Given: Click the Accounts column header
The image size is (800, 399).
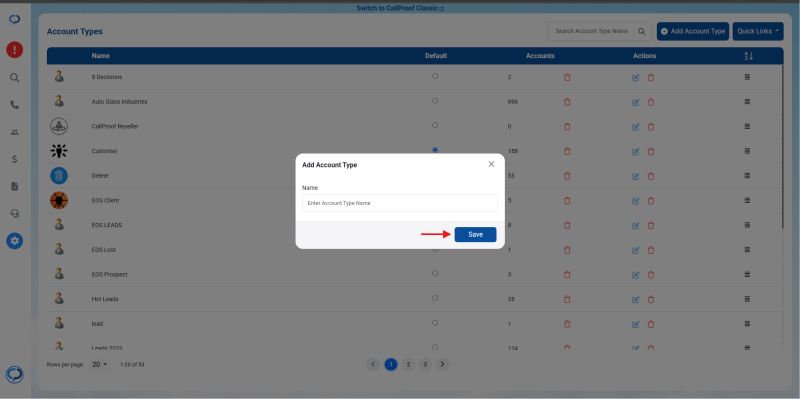Looking at the screenshot, I should pos(540,56).
